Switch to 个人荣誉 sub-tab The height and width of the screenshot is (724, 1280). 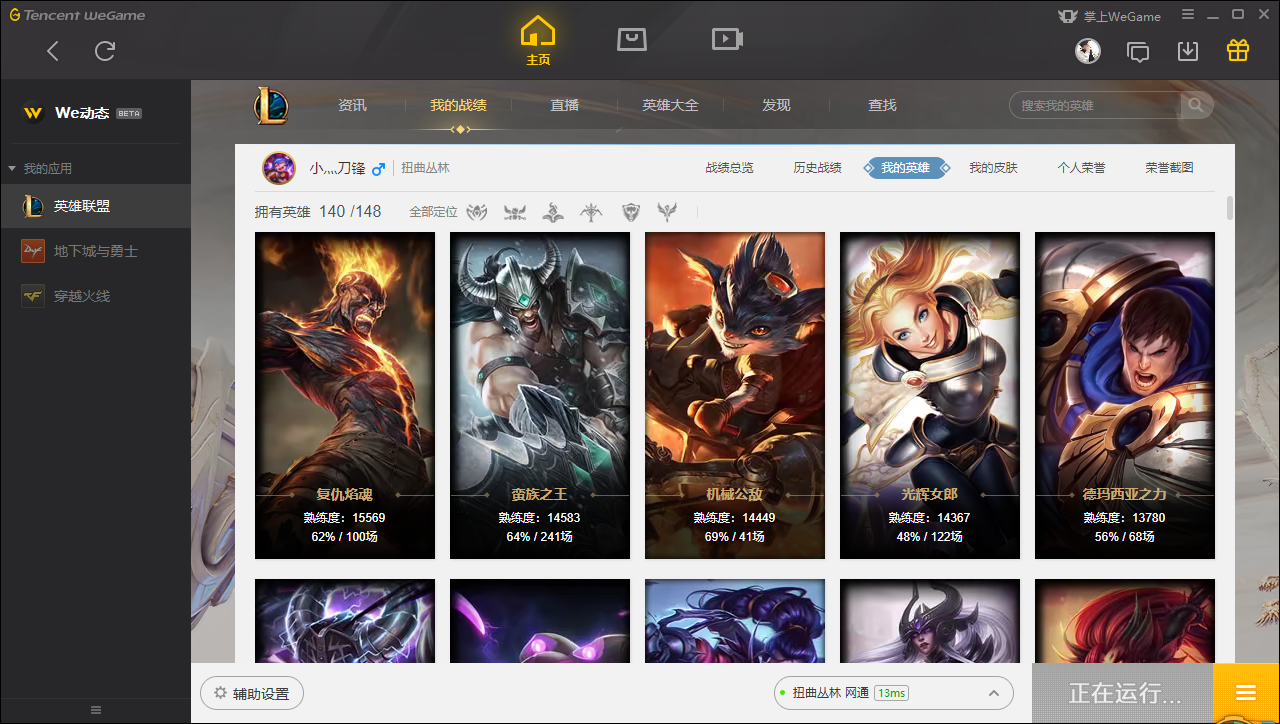tap(1081, 168)
